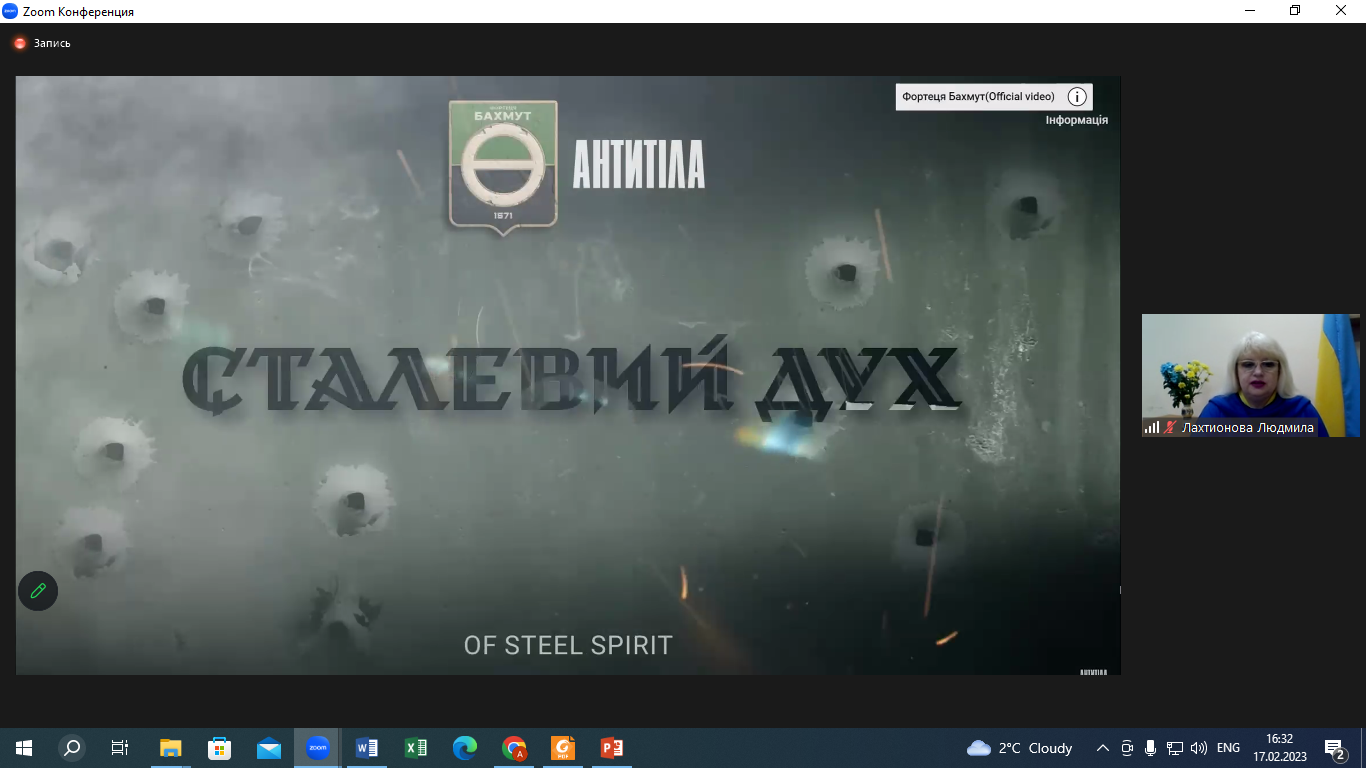Viewport: 1366px width, 768px height.
Task: Click the Фортеця Бахмут video title link
Action: 978,97
